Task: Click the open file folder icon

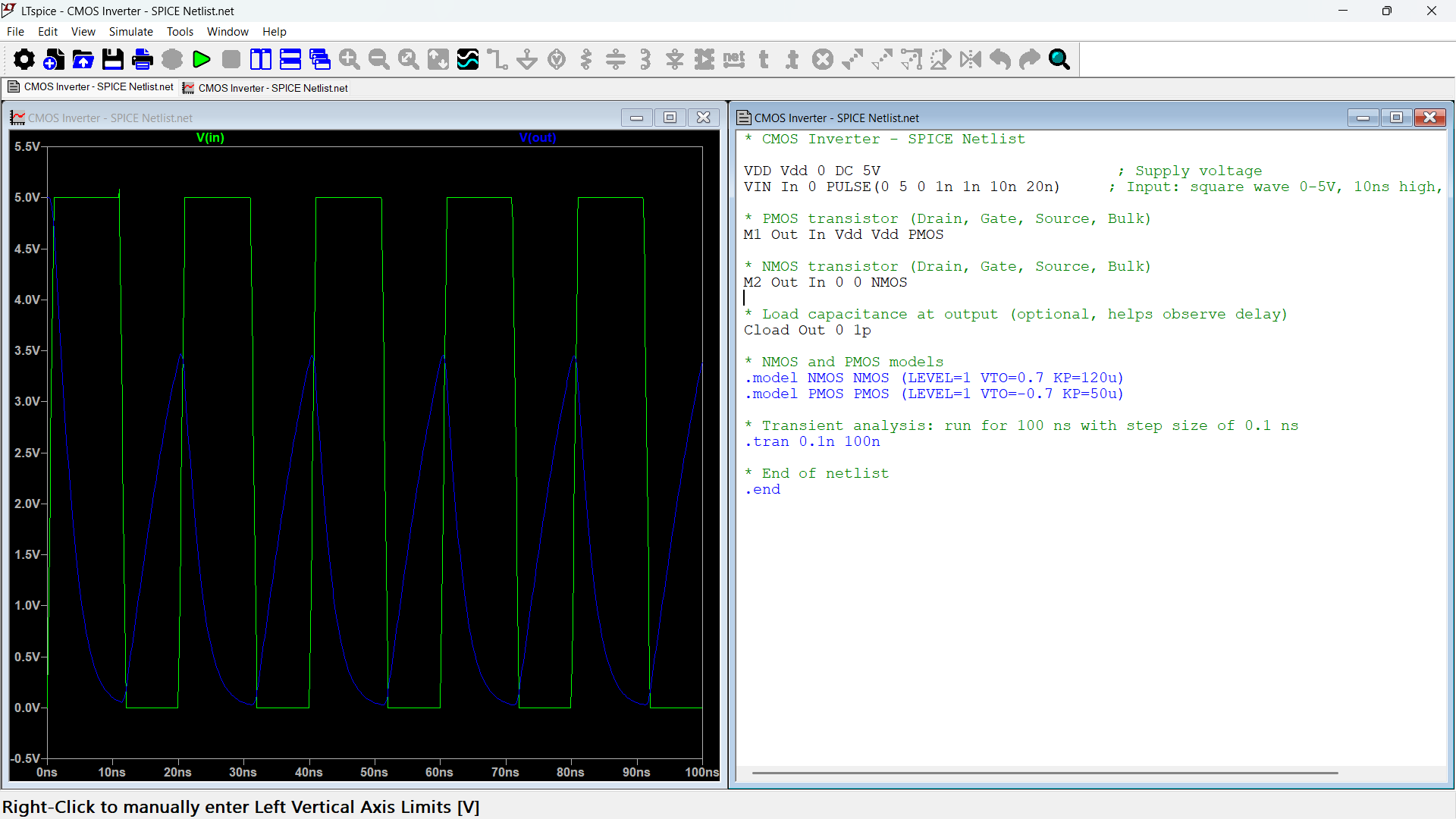Action: (83, 59)
